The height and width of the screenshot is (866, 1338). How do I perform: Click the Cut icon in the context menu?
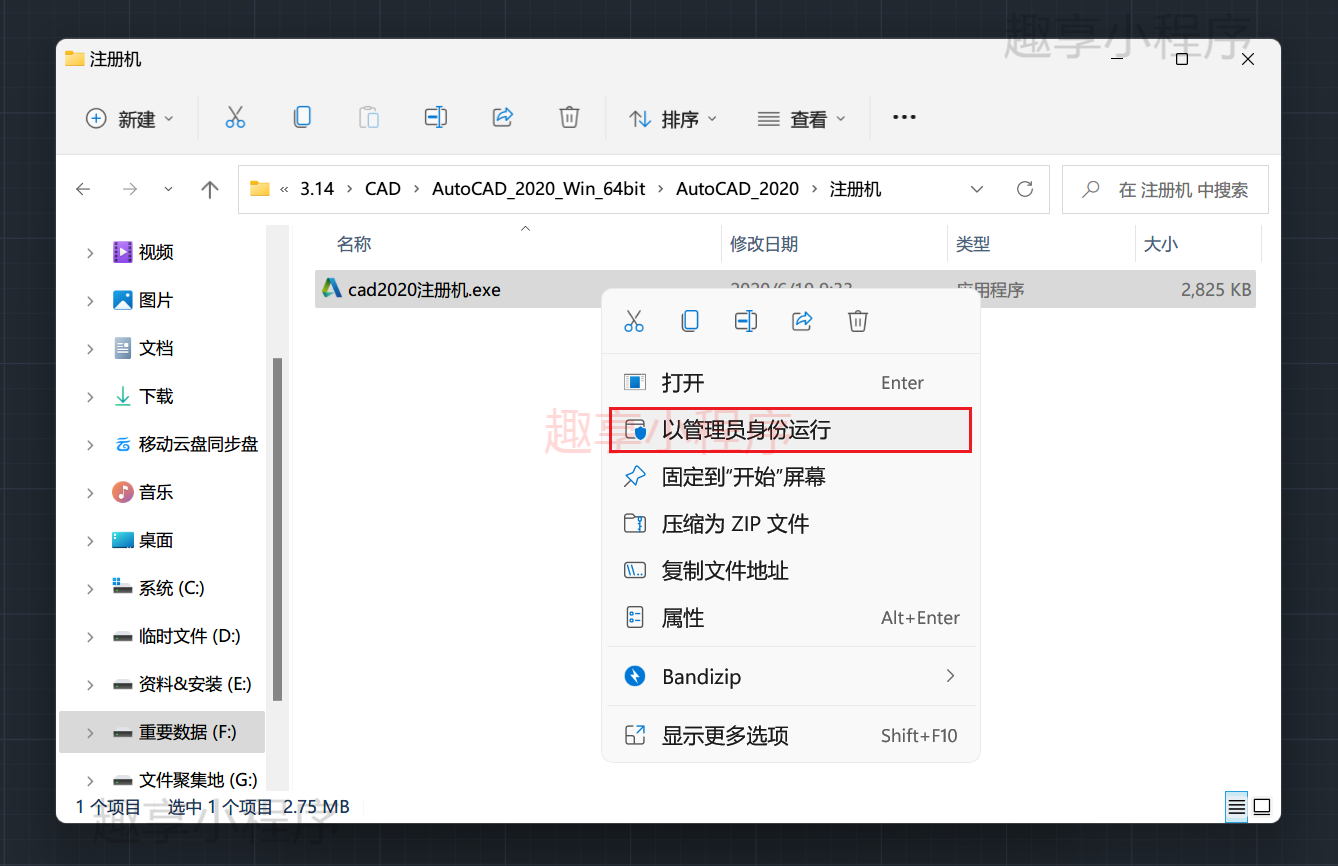pos(634,321)
